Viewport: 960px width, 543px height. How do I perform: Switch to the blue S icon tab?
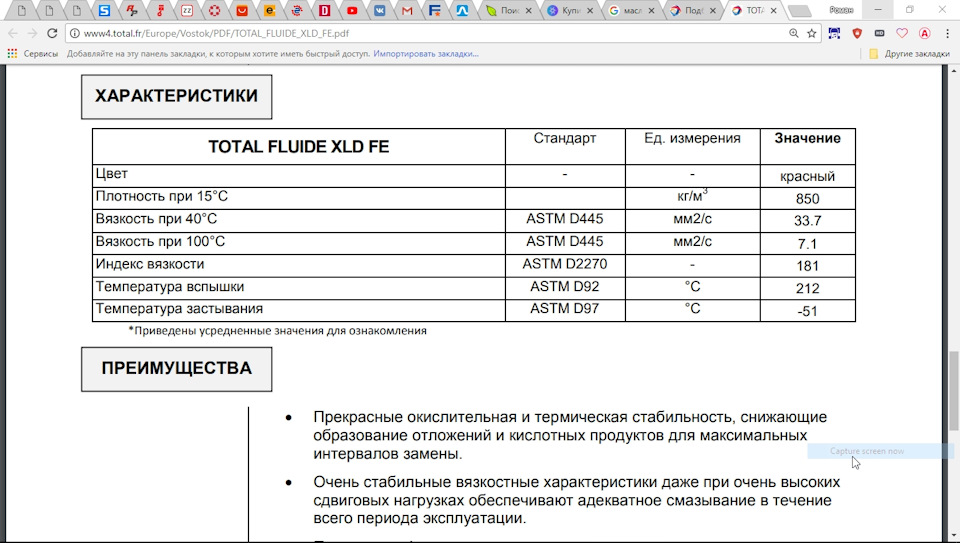click(x=105, y=10)
